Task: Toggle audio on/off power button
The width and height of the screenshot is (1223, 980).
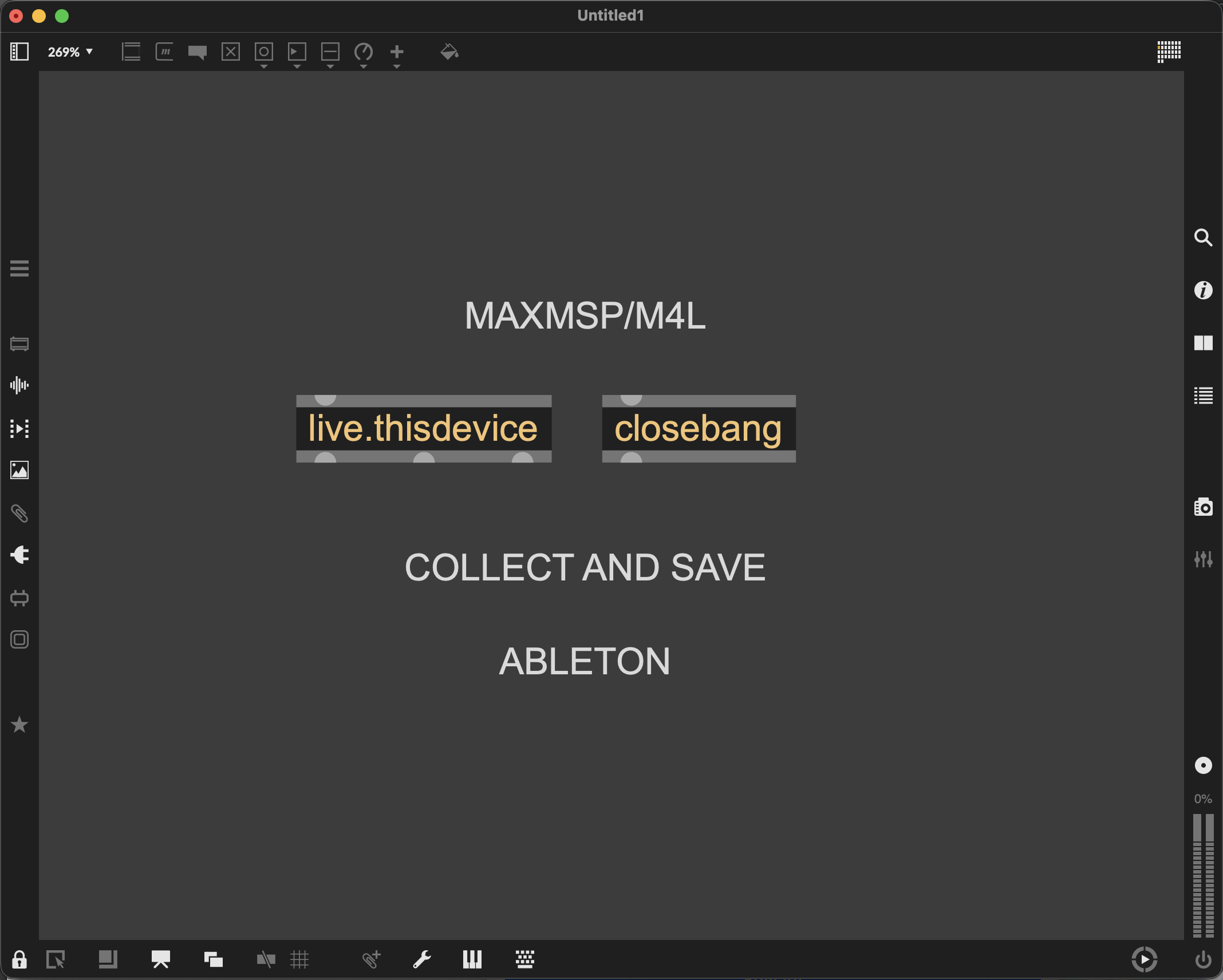Action: 1203,959
